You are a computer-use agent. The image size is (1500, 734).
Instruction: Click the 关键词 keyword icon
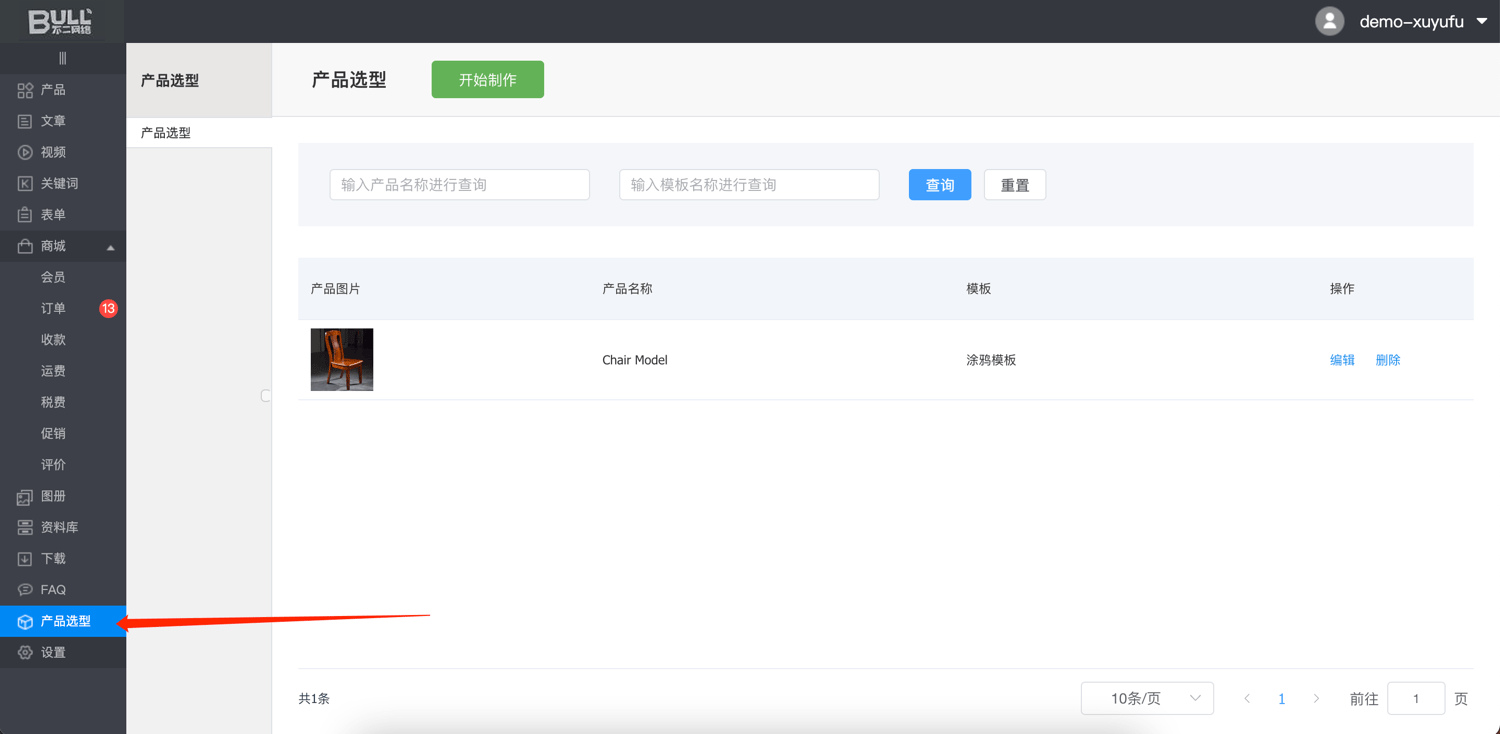[x=25, y=184]
